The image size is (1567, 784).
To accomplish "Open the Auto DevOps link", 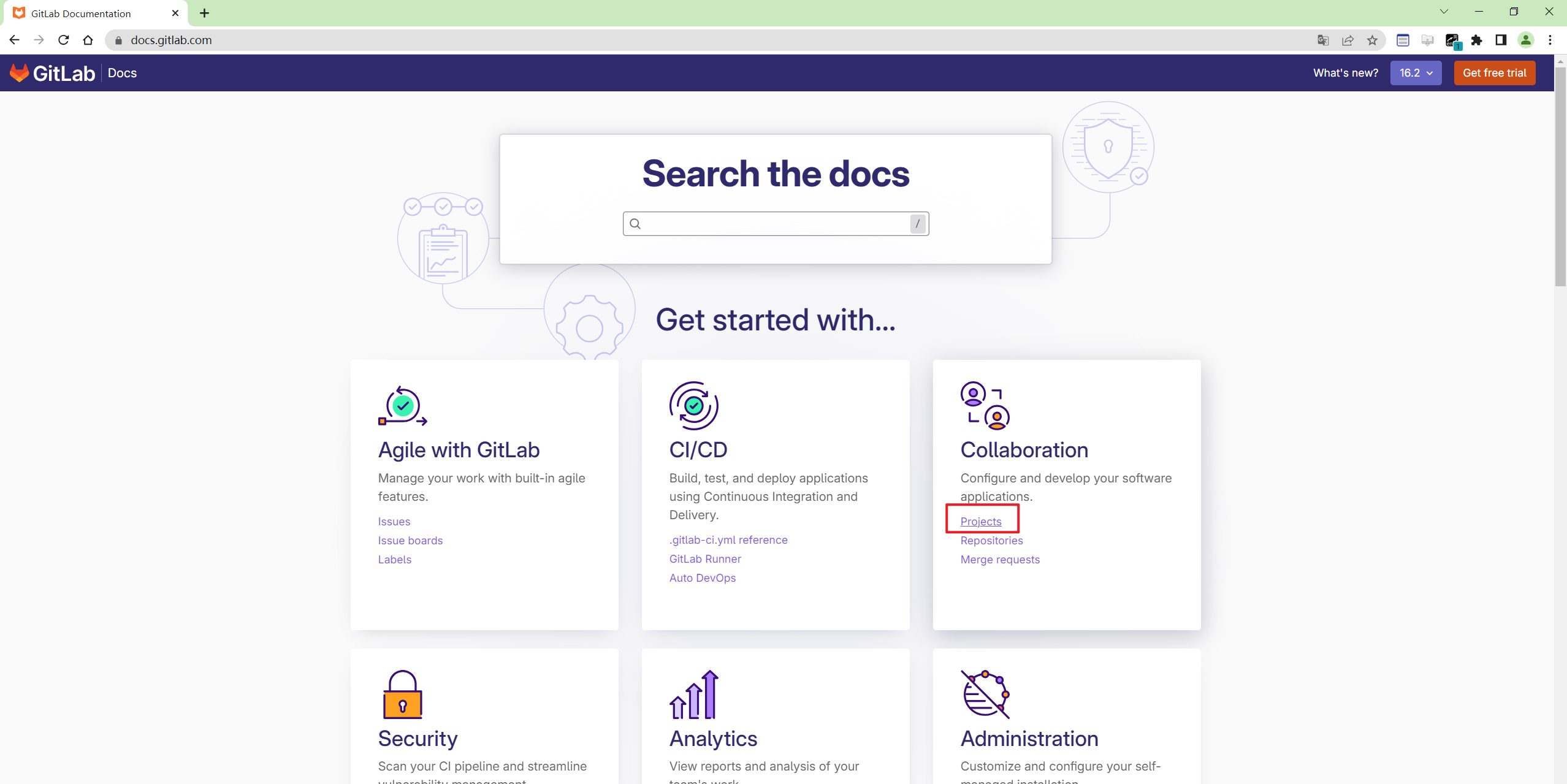I will point(703,578).
